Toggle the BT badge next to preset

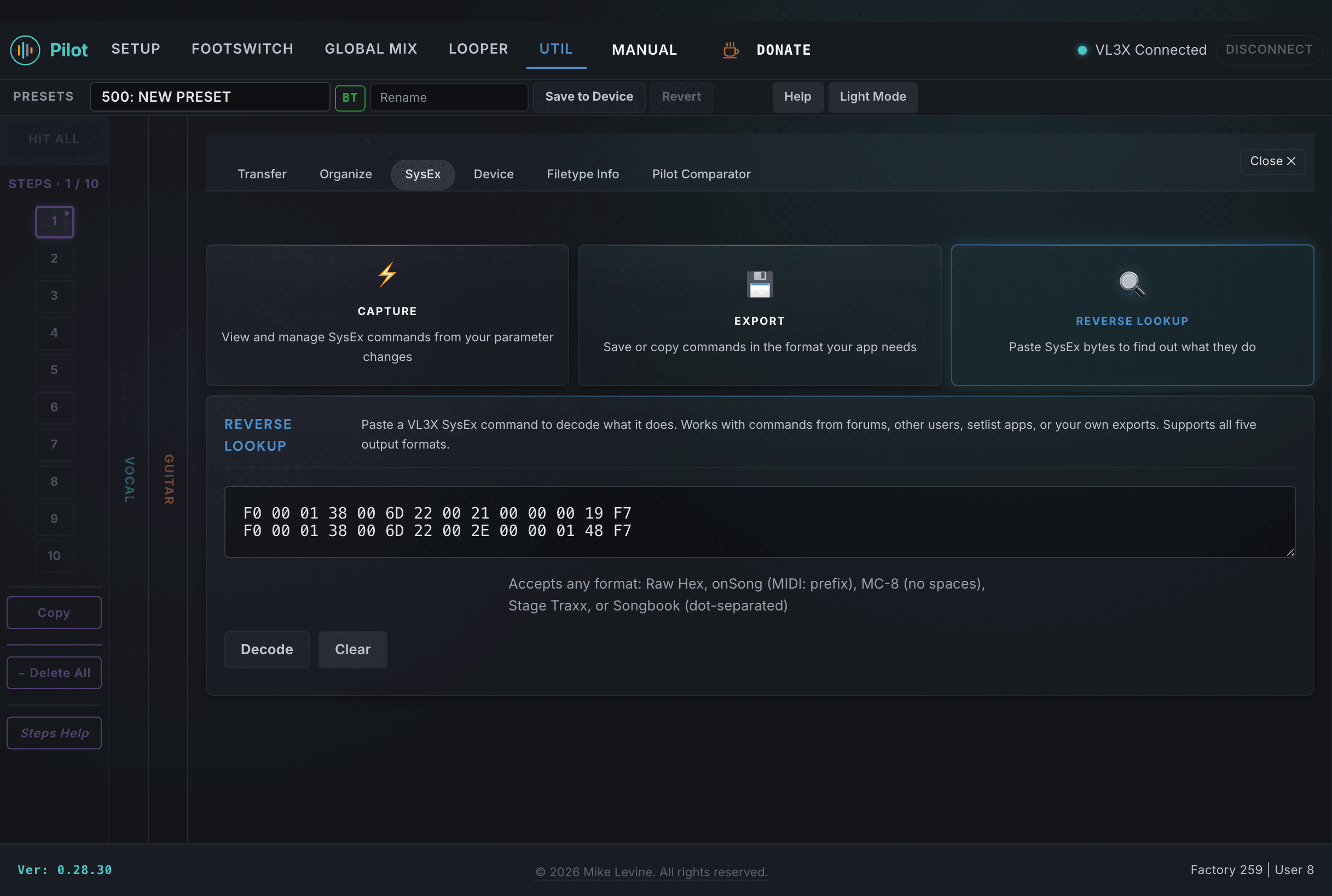click(350, 97)
